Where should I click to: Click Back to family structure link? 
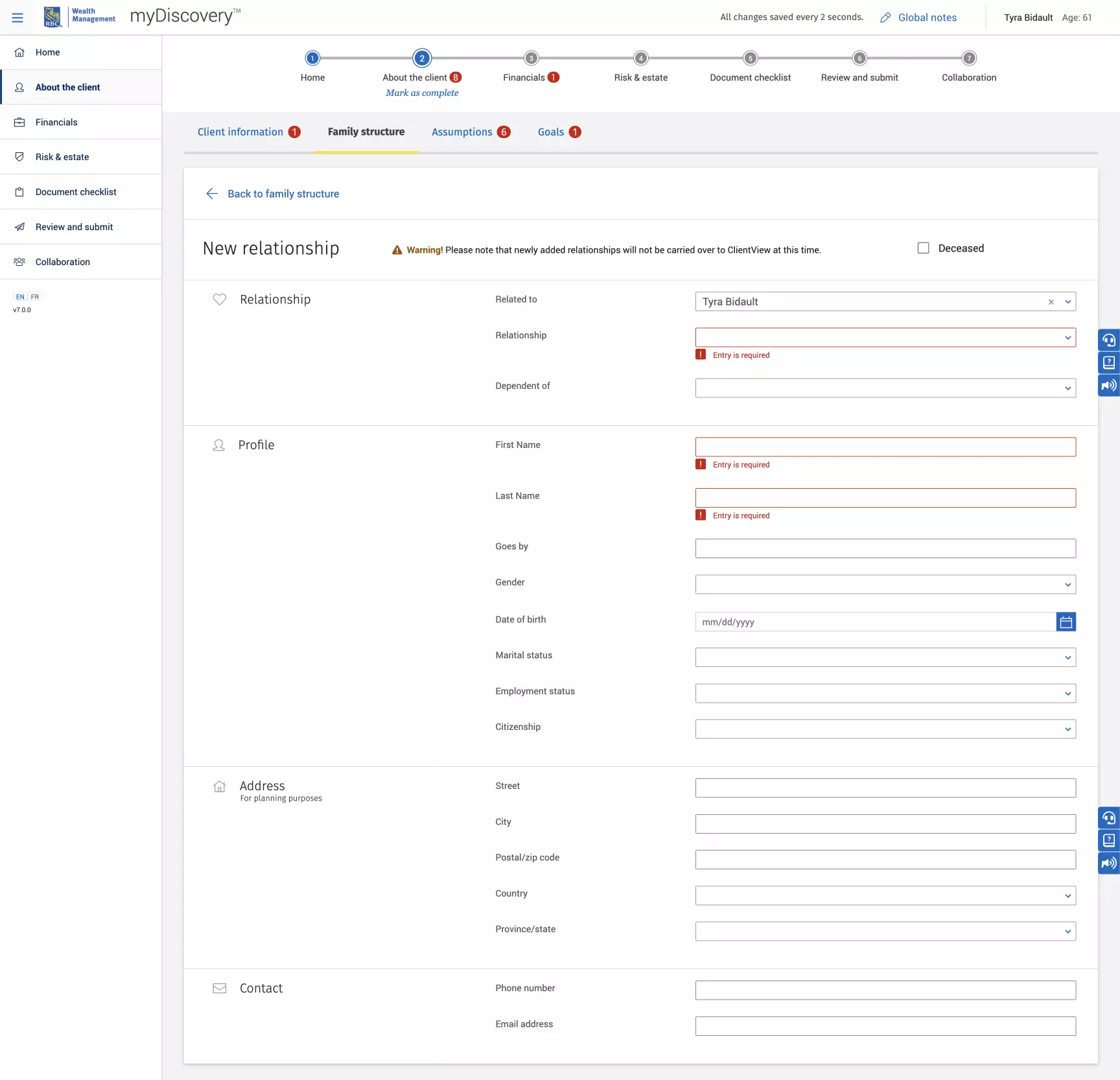[283, 194]
